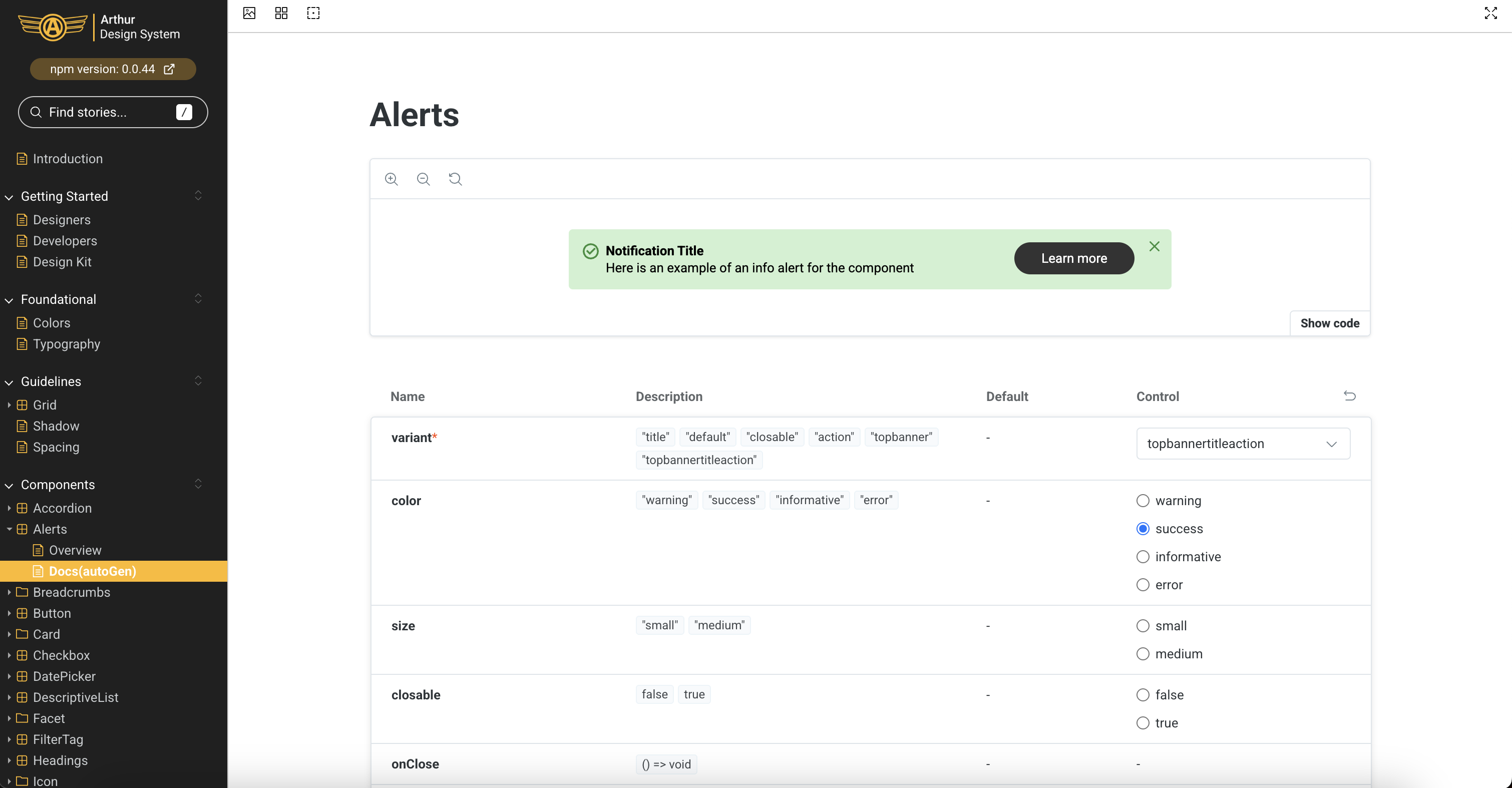Viewport: 1512px width, 788px height.
Task: Enter fullscreen with the expand arrows icon
Action: pyautogui.click(x=1490, y=13)
